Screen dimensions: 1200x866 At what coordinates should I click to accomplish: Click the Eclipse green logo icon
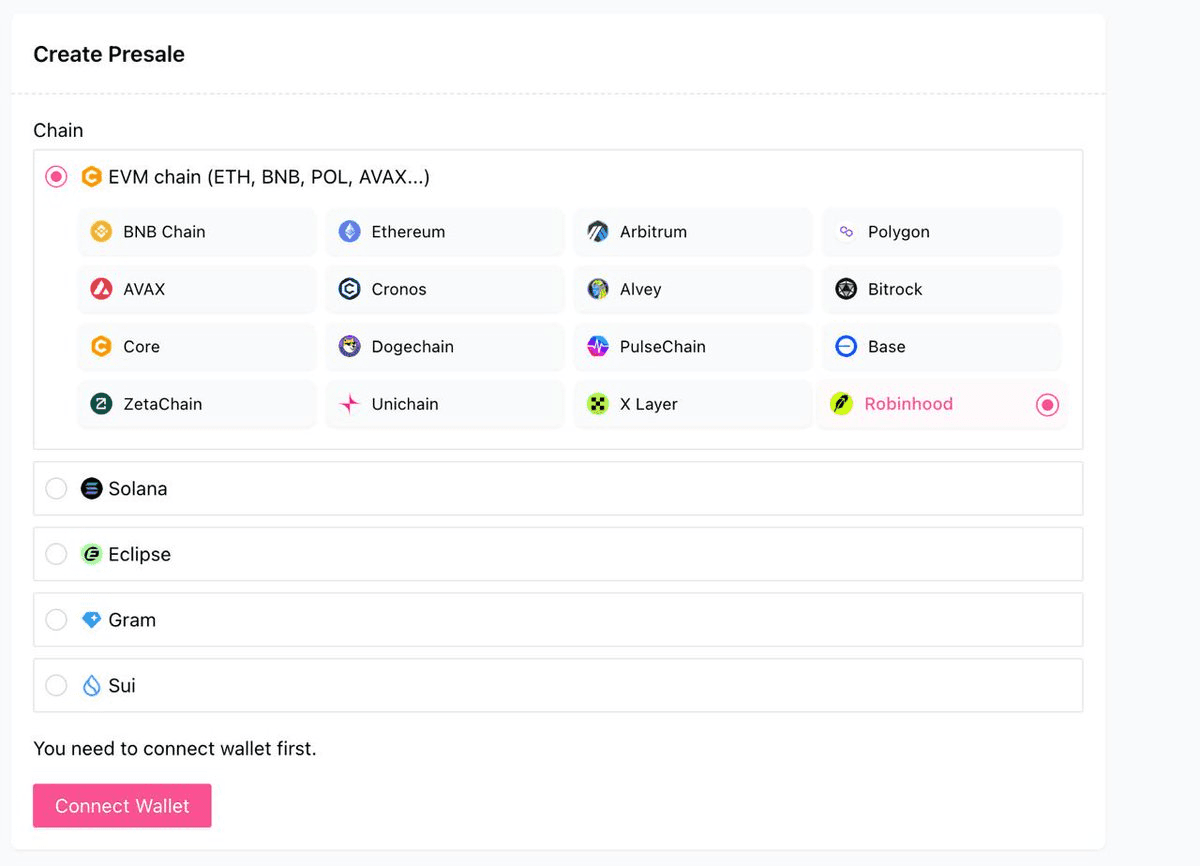[x=91, y=554]
